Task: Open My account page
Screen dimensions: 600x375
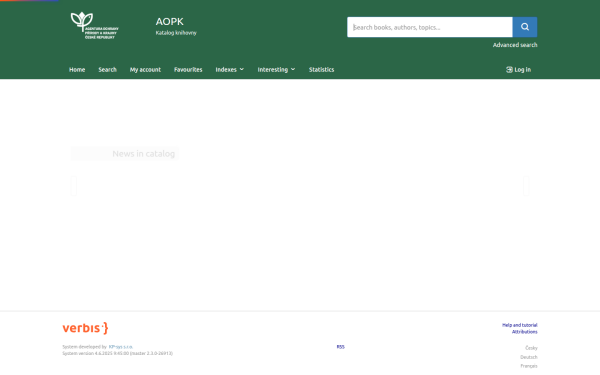Action: tap(145, 70)
